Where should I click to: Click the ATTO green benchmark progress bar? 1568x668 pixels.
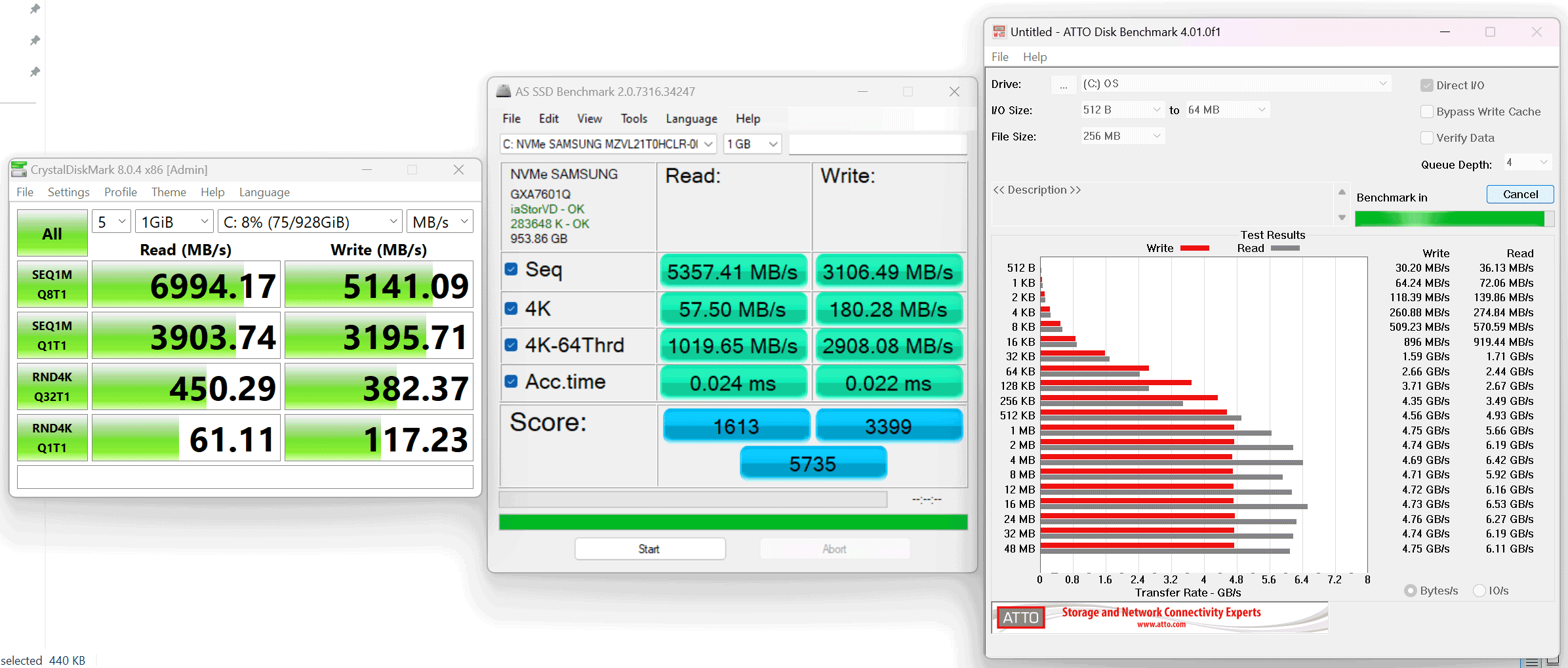1454,219
